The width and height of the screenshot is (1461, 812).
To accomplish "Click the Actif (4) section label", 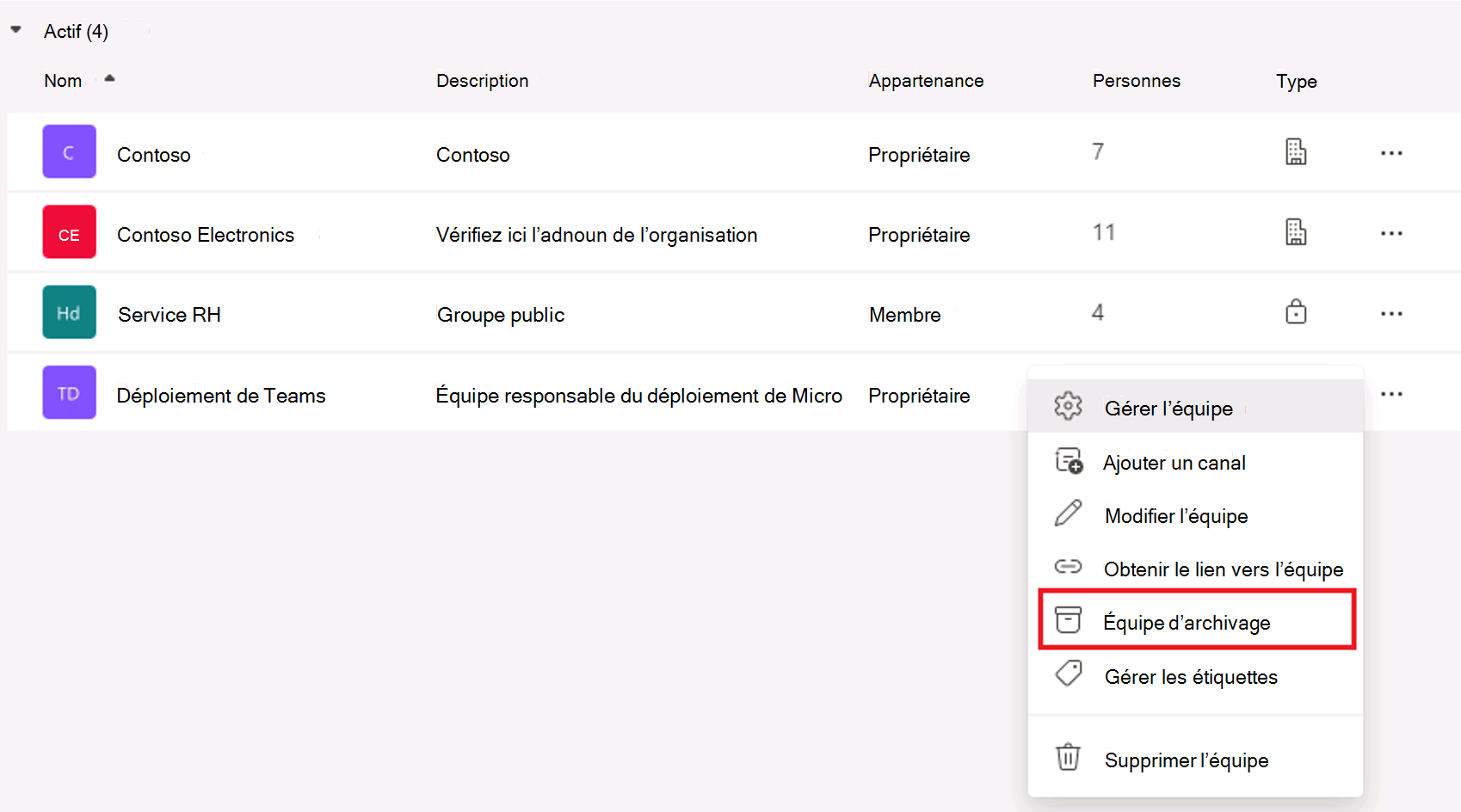I will pyautogui.click(x=76, y=32).
